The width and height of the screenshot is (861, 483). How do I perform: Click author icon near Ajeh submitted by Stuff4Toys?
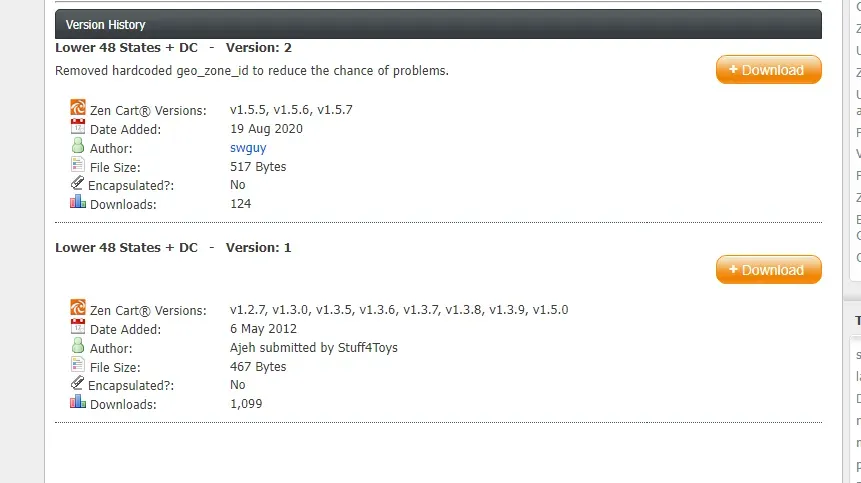tap(78, 345)
